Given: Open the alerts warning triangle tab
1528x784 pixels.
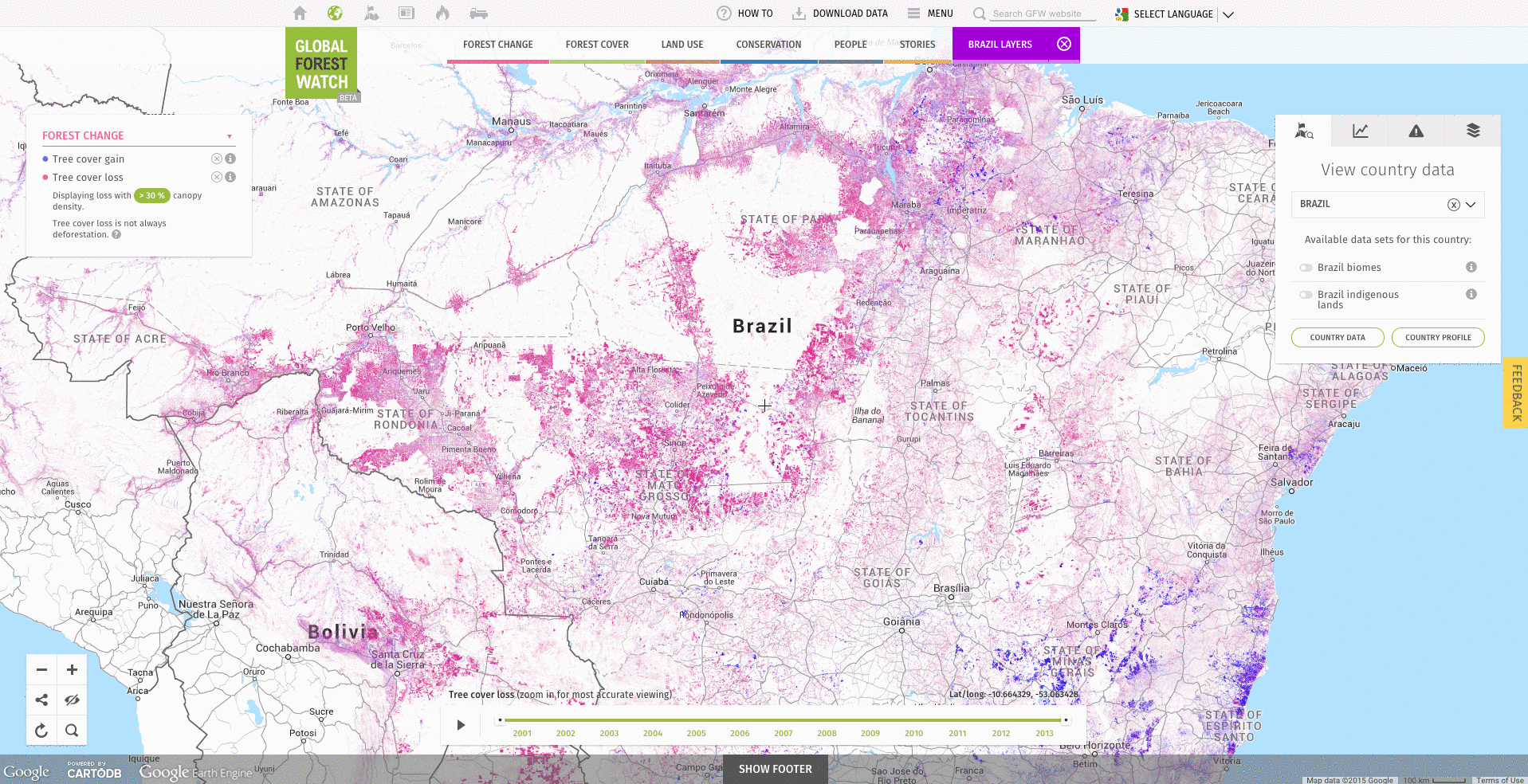Looking at the screenshot, I should pyautogui.click(x=1416, y=131).
